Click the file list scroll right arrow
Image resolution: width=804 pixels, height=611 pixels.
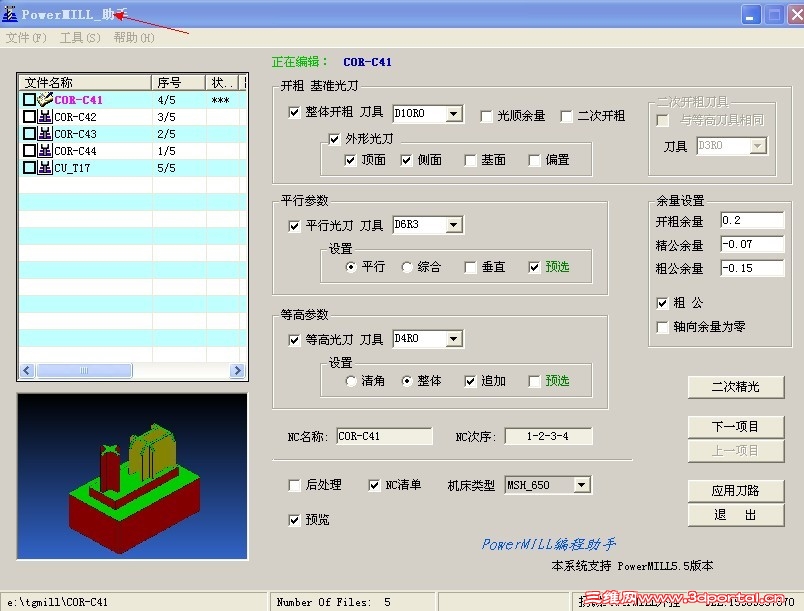[237, 370]
